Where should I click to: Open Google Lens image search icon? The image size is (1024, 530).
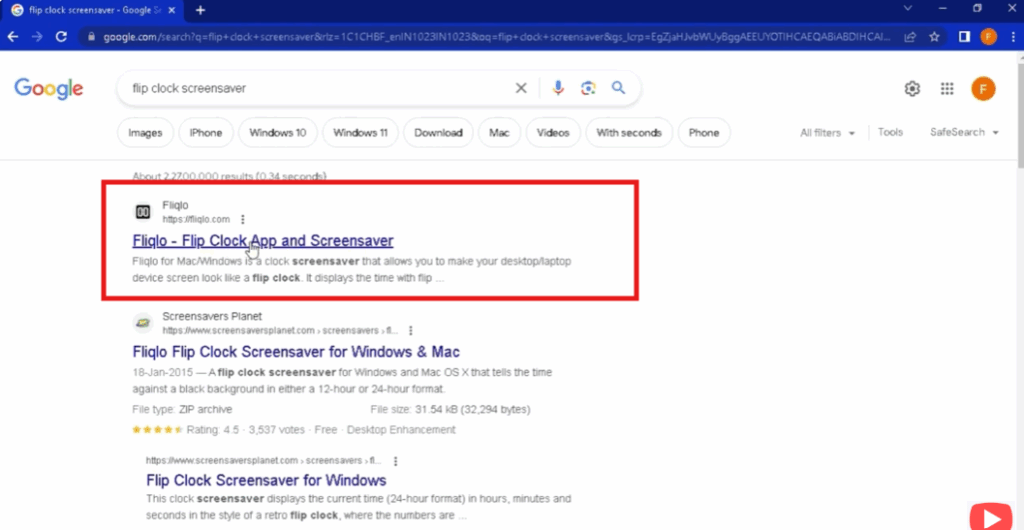click(588, 88)
